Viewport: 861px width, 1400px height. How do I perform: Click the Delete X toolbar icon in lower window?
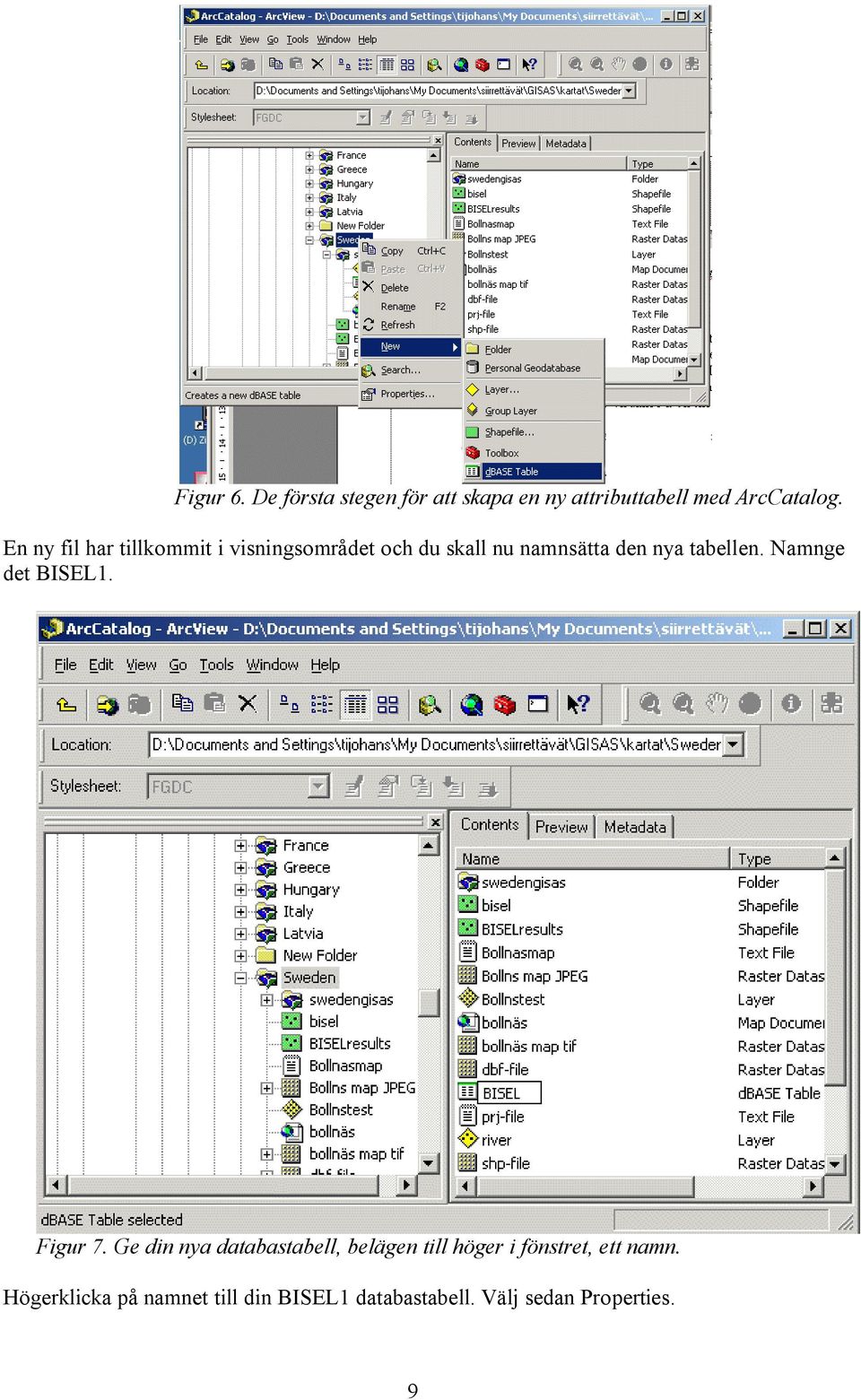[248, 704]
